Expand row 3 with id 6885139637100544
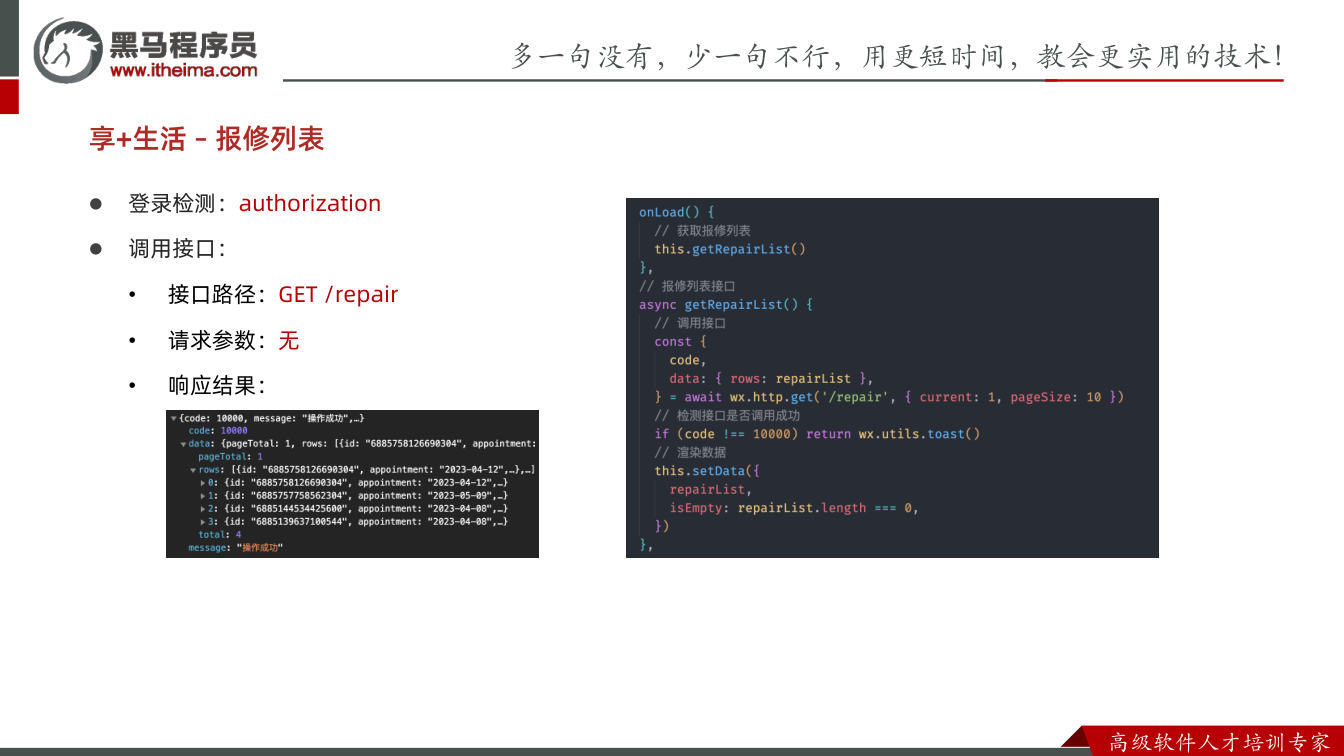The width and height of the screenshot is (1344, 756). tap(203, 522)
